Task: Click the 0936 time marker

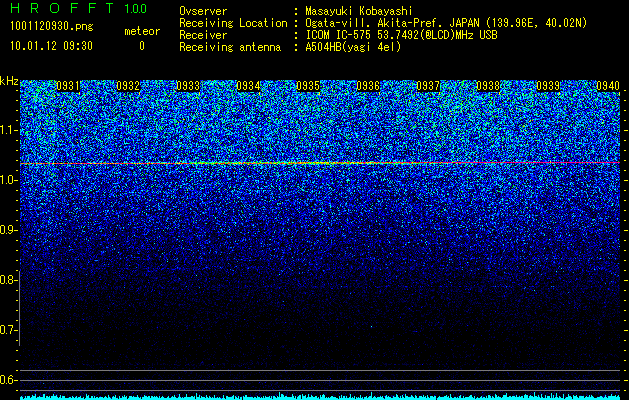Action: (x=368, y=86)
